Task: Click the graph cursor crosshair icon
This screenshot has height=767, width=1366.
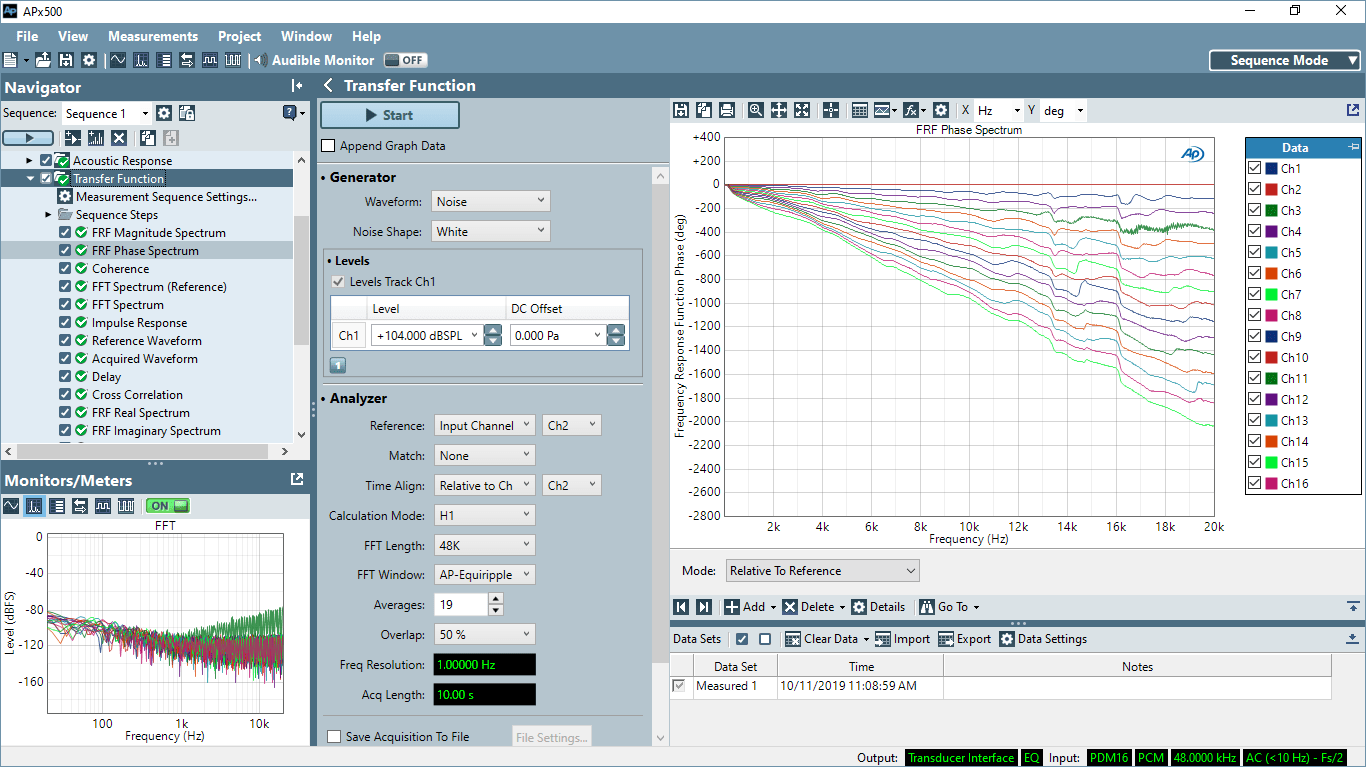Action: click(x=831, y=111)
